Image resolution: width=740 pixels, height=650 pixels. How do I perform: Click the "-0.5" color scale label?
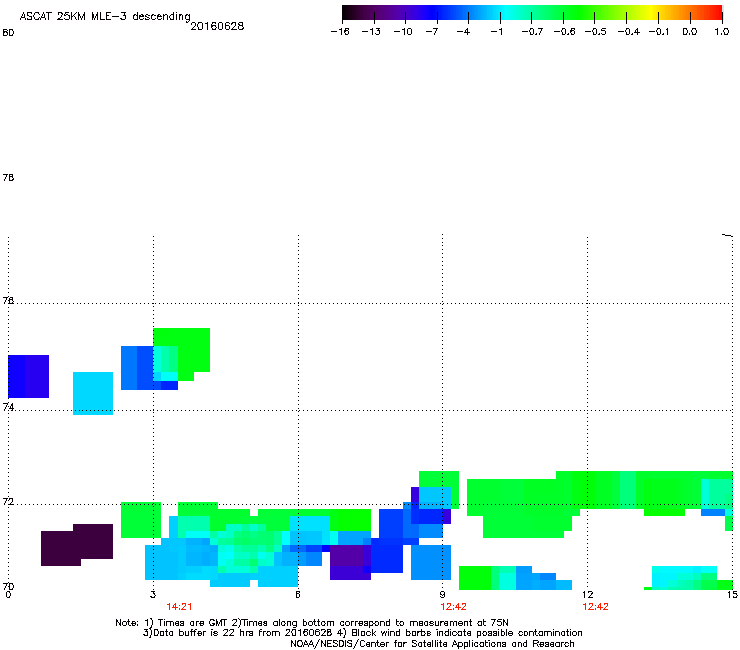595,32
